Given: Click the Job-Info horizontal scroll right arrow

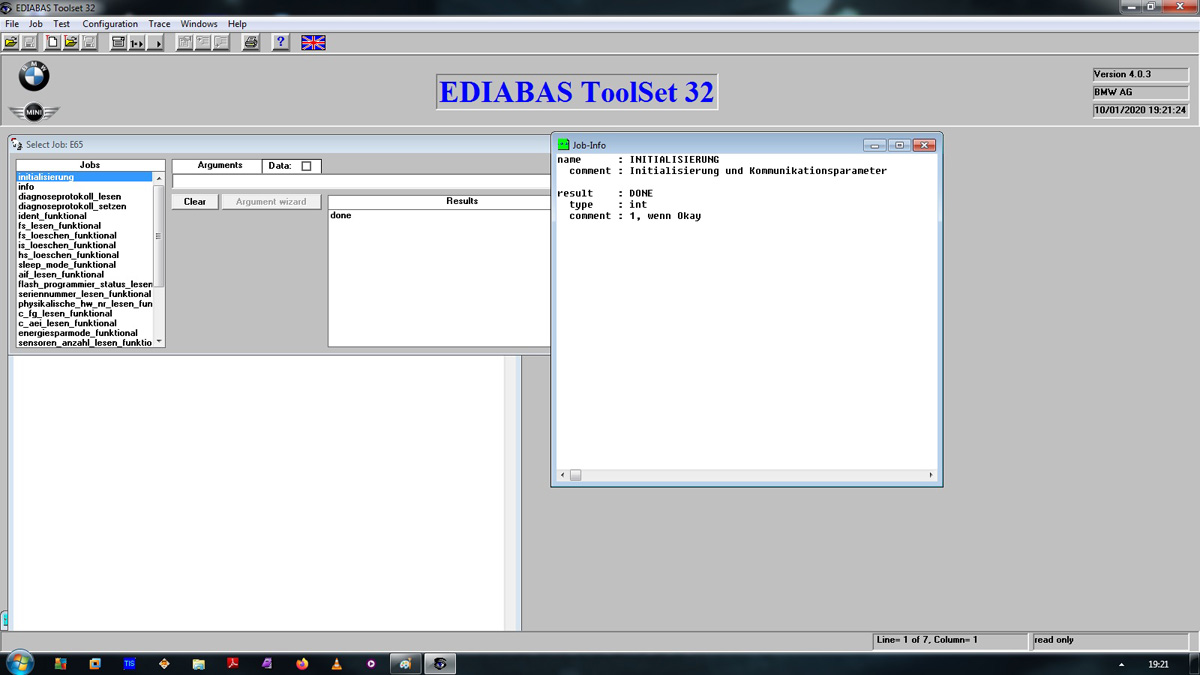Looking at the screenshot, I should pyautogui.click(x=931, y=475).
